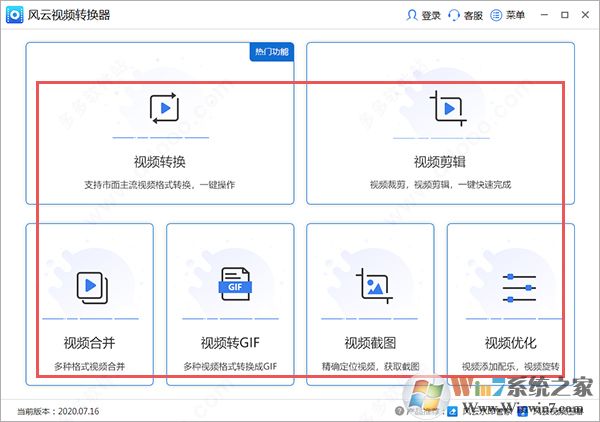
Task: Open 客服 customer service
Action: coord(465,15)
